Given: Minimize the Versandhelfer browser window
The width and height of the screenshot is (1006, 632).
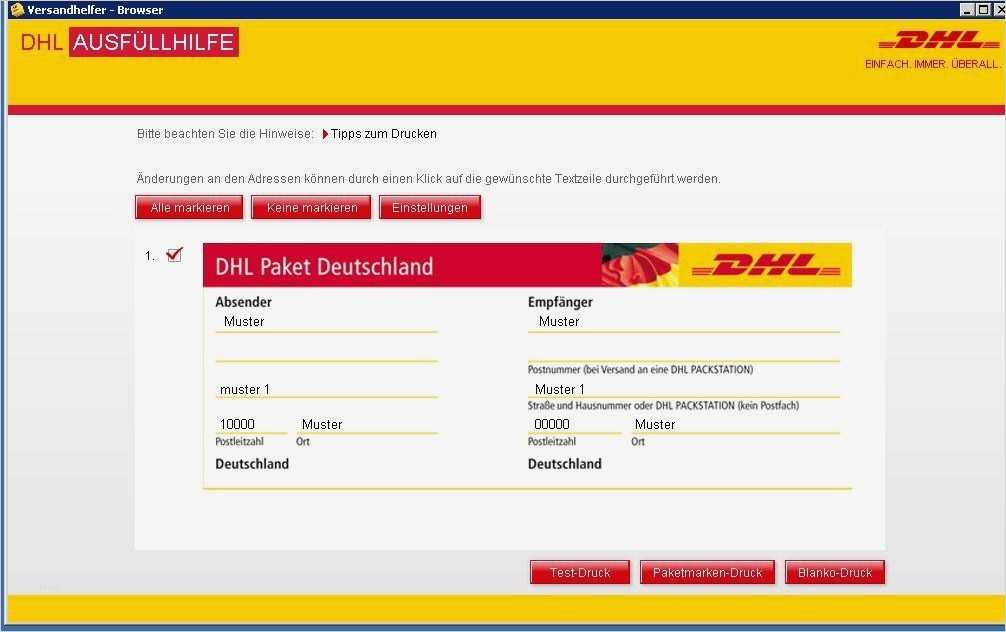Looking at the screenshot, I should [x=967, y=10].
